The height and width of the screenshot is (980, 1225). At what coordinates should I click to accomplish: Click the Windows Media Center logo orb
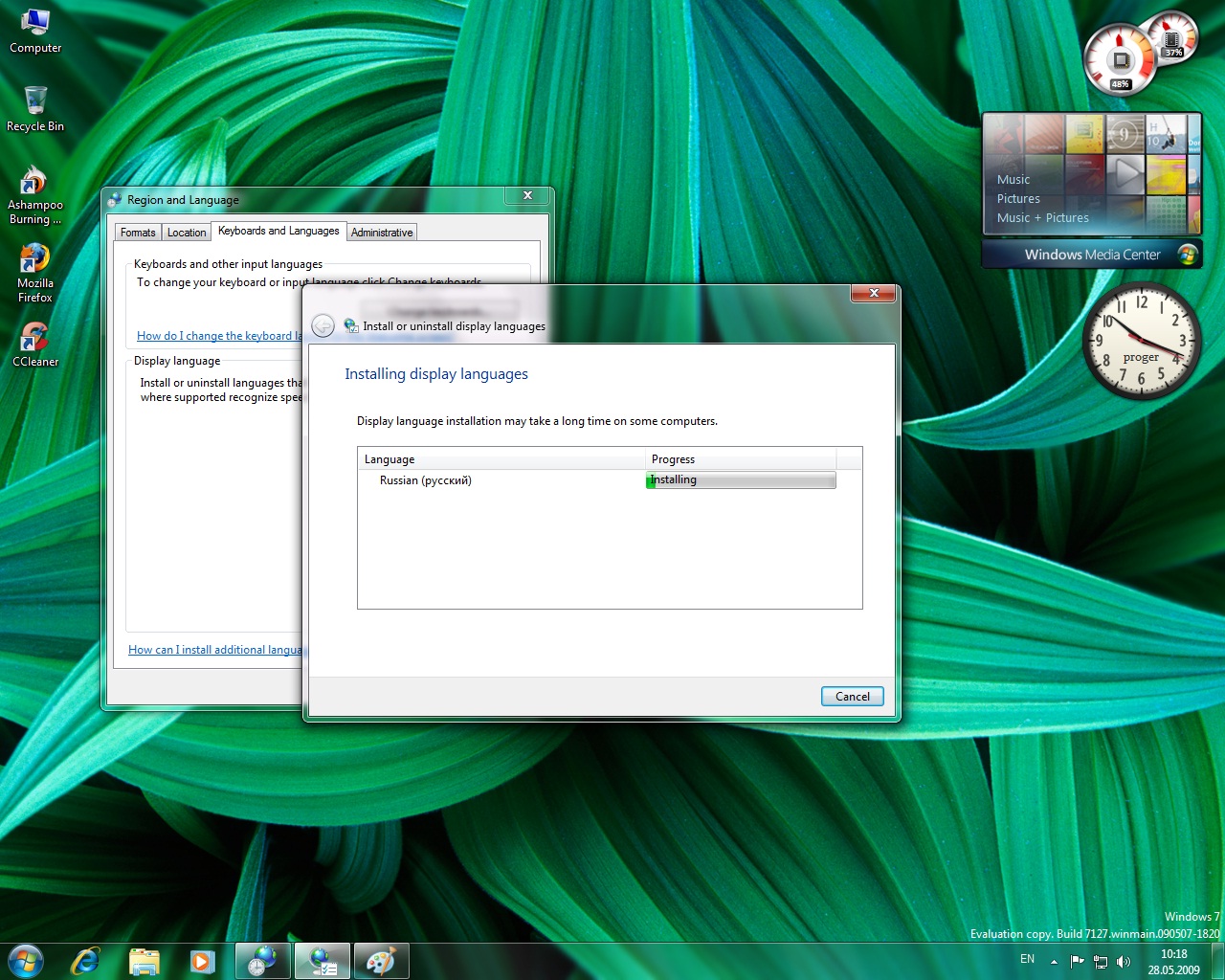[1188, 254]
